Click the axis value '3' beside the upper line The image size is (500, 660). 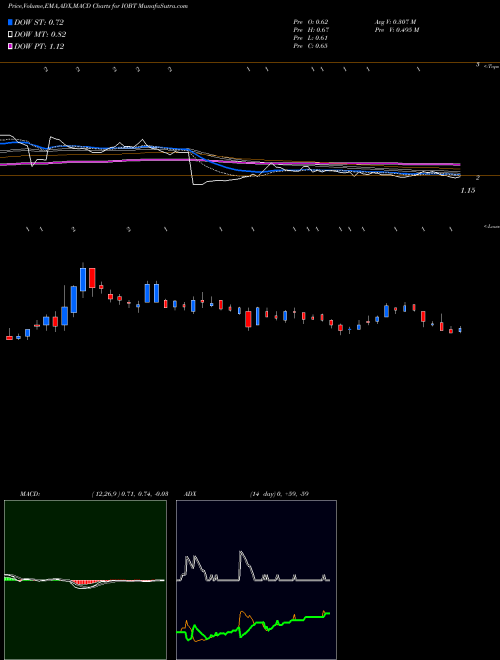pos(478,64)
